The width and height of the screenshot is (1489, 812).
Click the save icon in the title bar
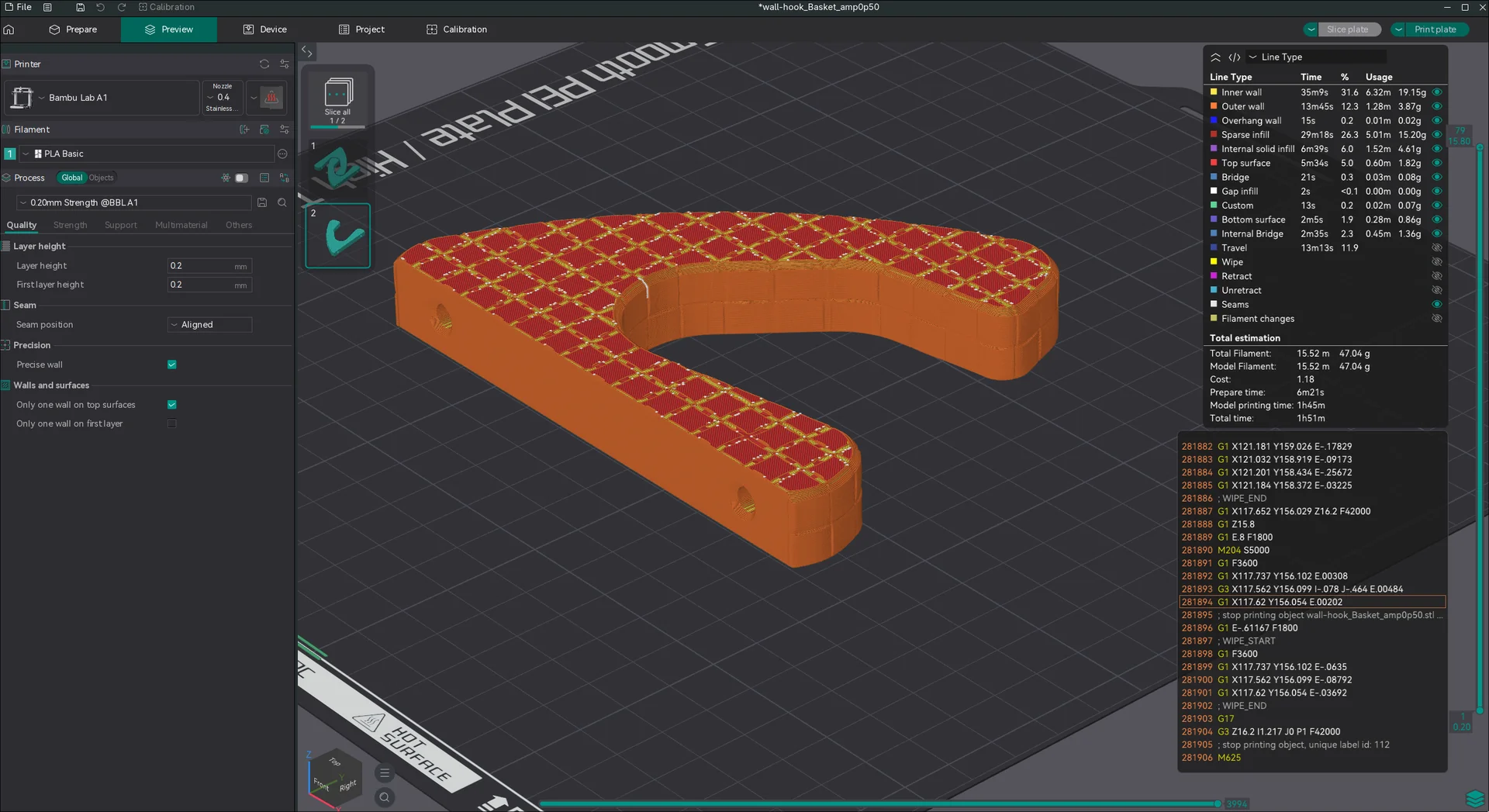pyautogui.click(x=80, y=7)
